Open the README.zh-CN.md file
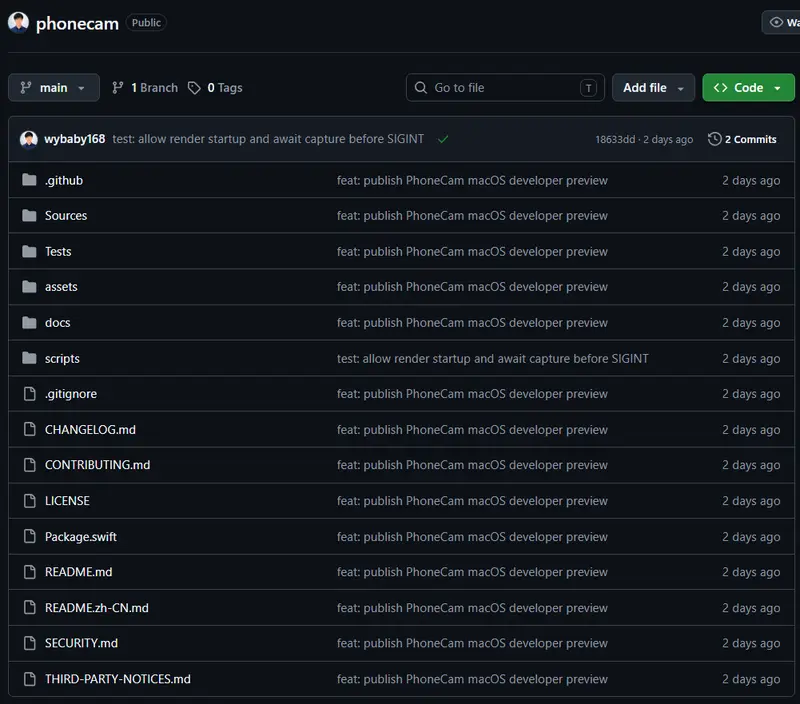800x704 pixels. pos(96,608)
